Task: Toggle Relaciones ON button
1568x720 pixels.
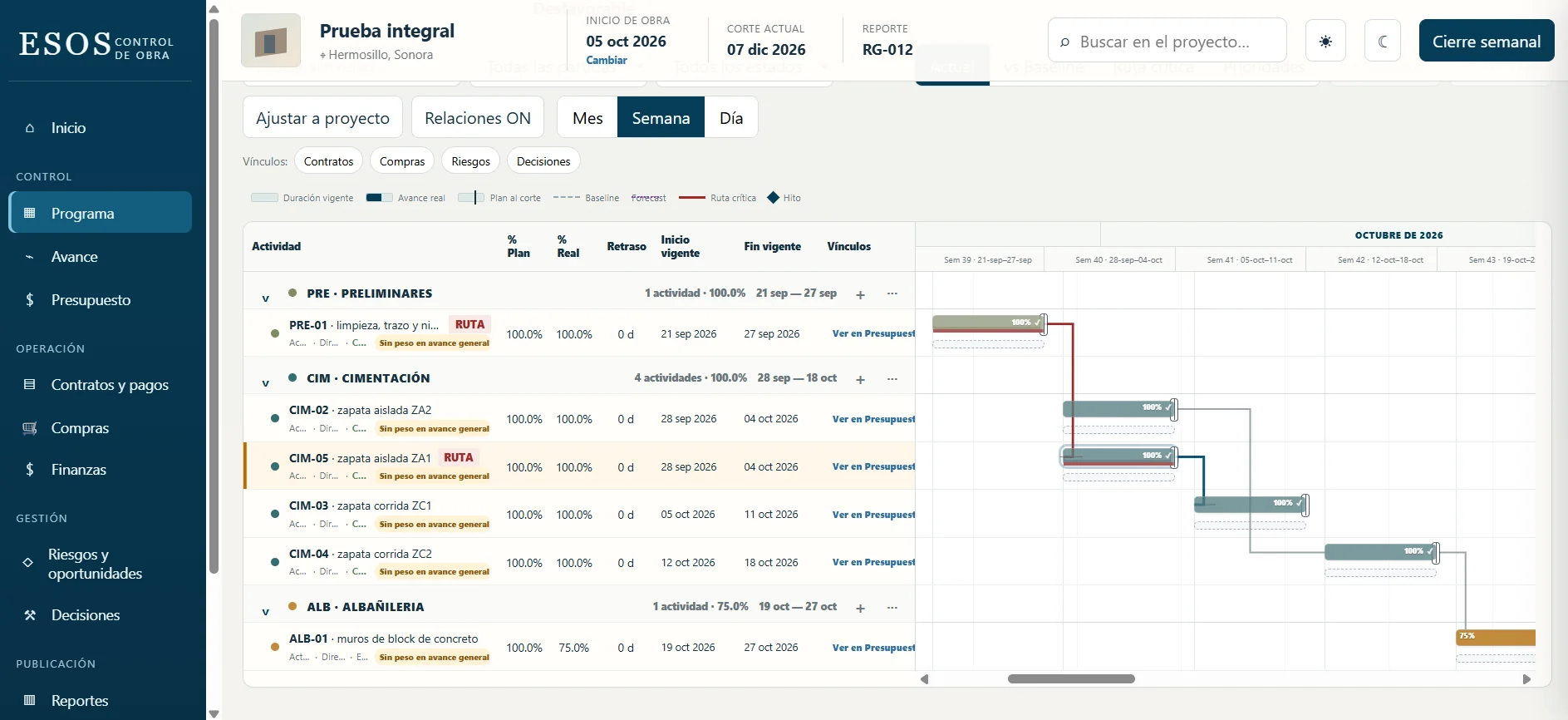Action: click(478, 117)
